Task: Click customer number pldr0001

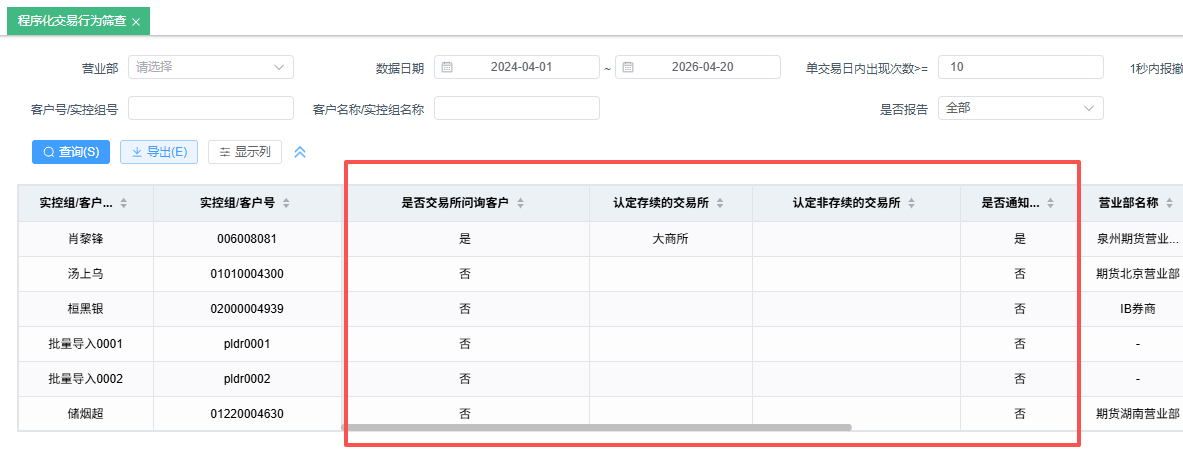Action: pos(247,344)
